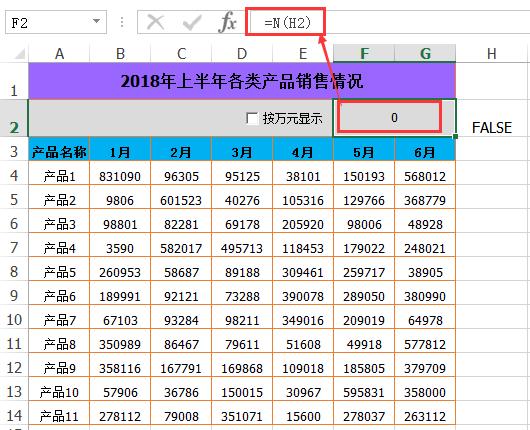Click cell with value 495713
This screenshot has height=430, width=530.
[242, 245]
